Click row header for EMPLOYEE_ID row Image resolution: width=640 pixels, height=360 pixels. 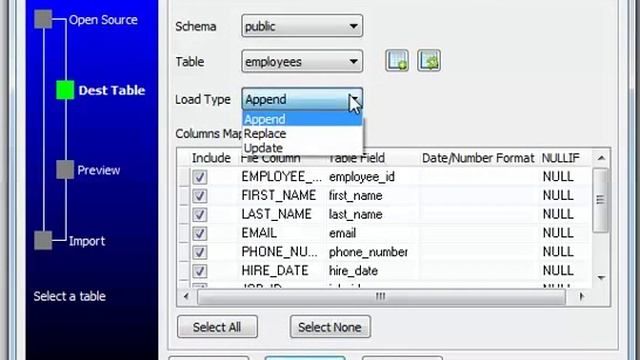[184, 177]
